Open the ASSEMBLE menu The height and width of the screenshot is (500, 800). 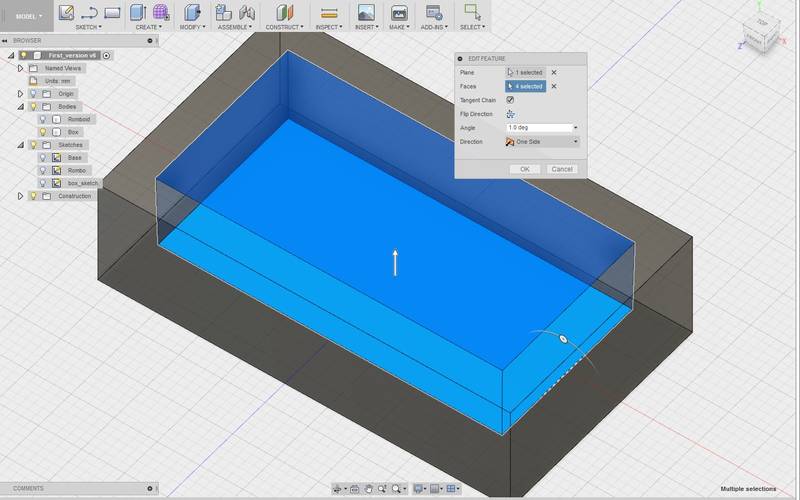pyautogui.click(x=235, y=27)
